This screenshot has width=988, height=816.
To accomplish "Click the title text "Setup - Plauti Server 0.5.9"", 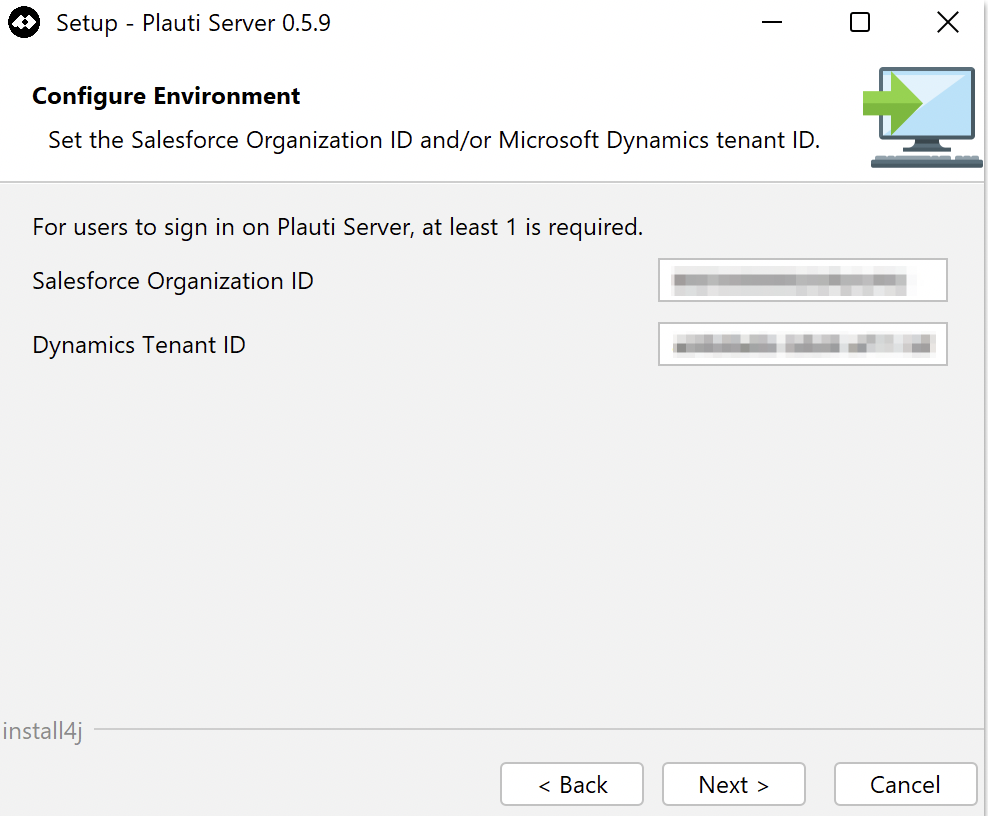I will pos(193,23).
